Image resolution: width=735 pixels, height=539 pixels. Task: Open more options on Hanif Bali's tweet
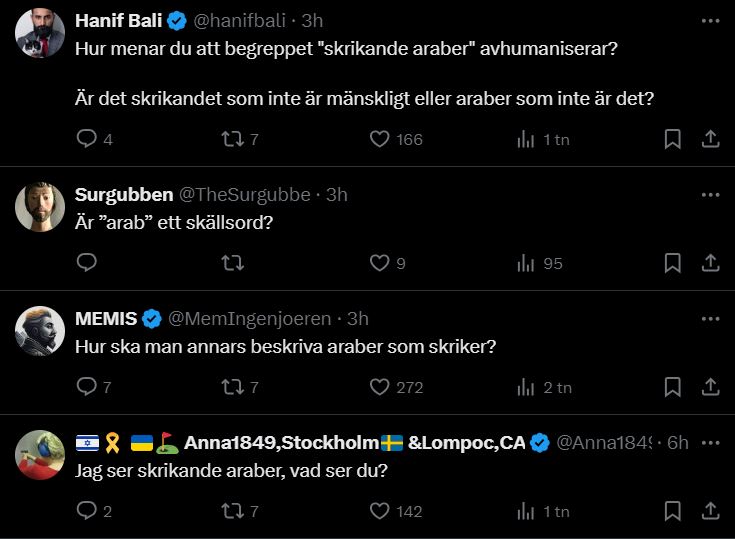point(710,21)
